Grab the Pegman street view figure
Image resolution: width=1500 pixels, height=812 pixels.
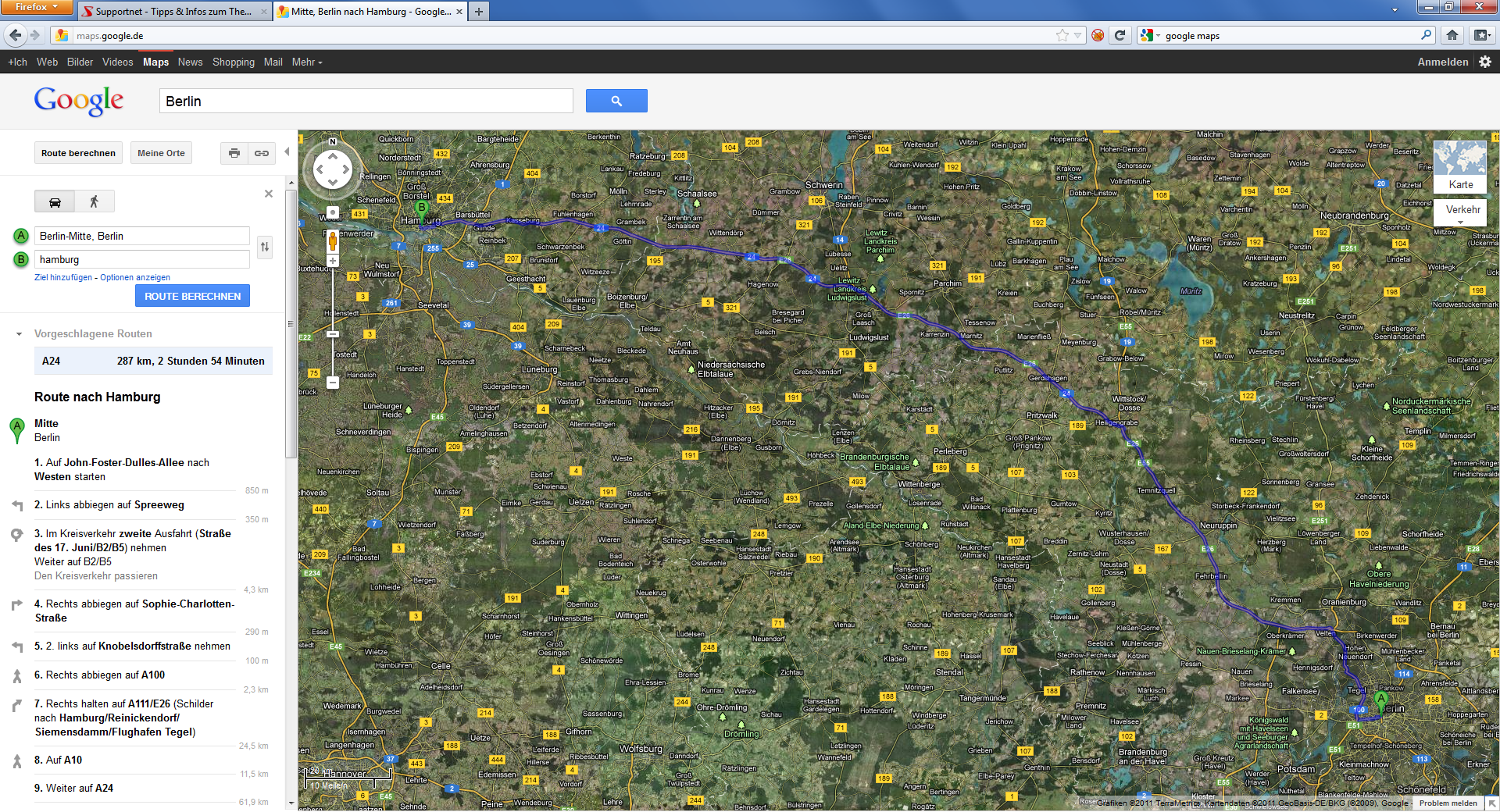coord(332,242)
